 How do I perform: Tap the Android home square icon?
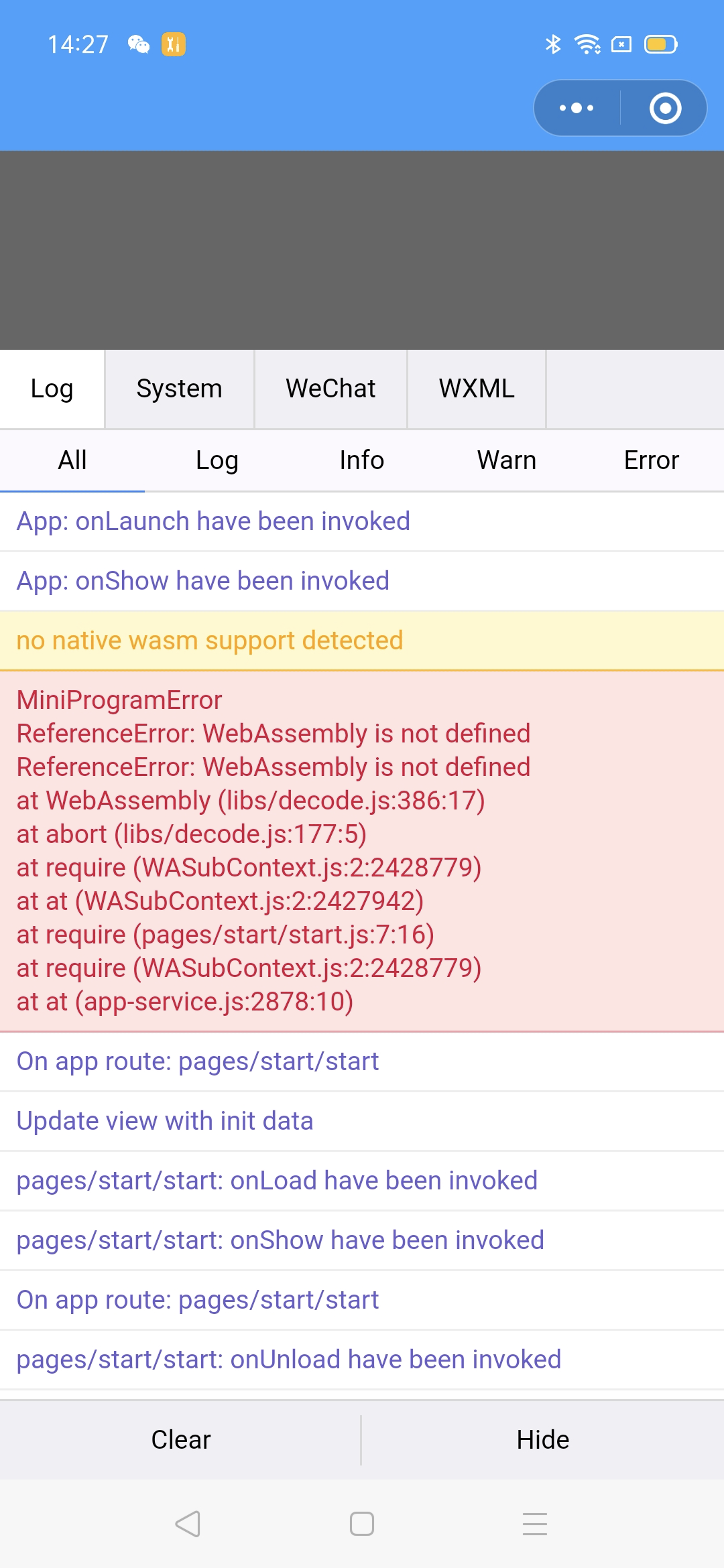click(x=362, y=1524)
